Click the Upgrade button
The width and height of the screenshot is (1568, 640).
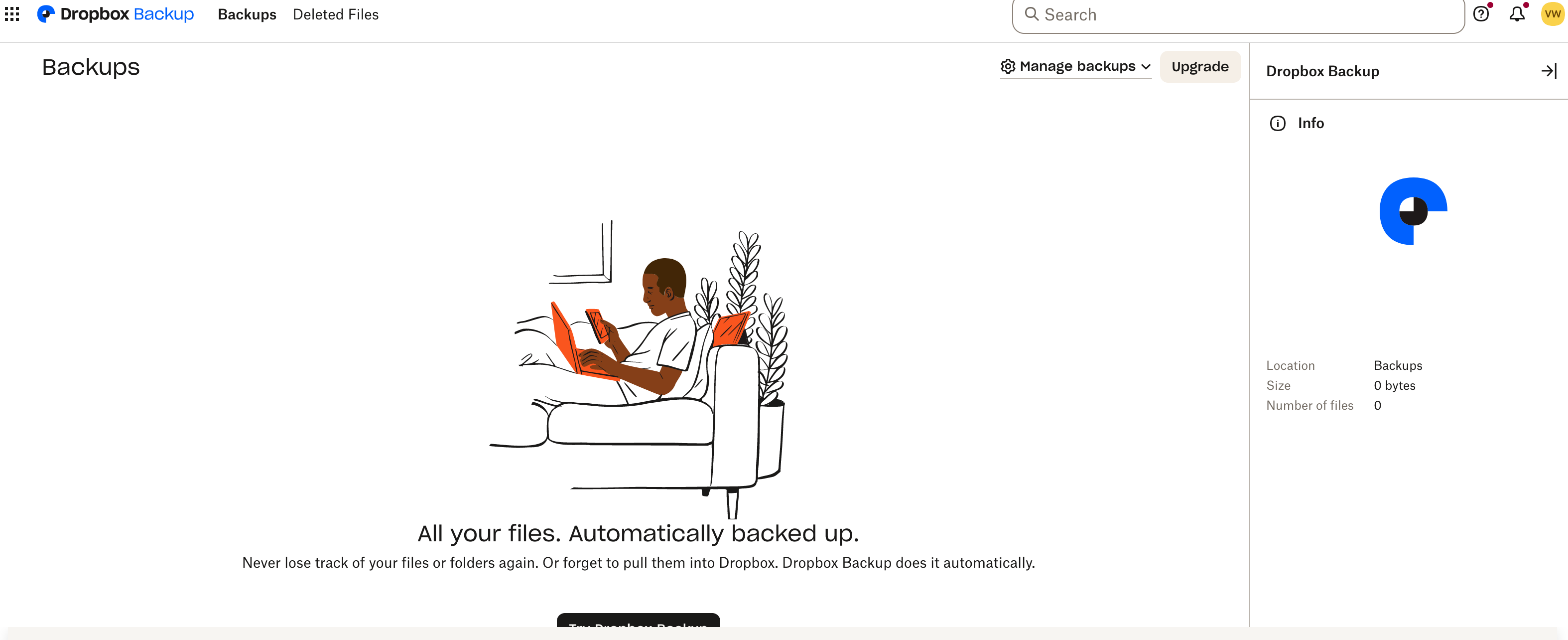click(1200, 65)
